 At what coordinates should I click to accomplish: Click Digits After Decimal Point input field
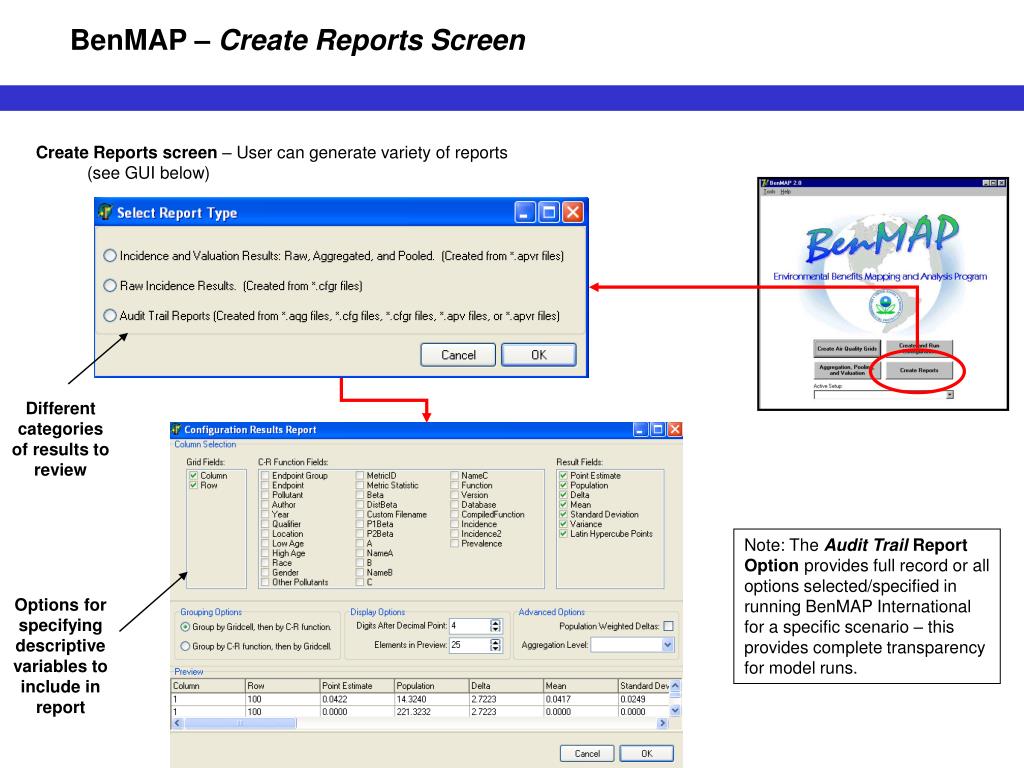[x=469, y=626]
